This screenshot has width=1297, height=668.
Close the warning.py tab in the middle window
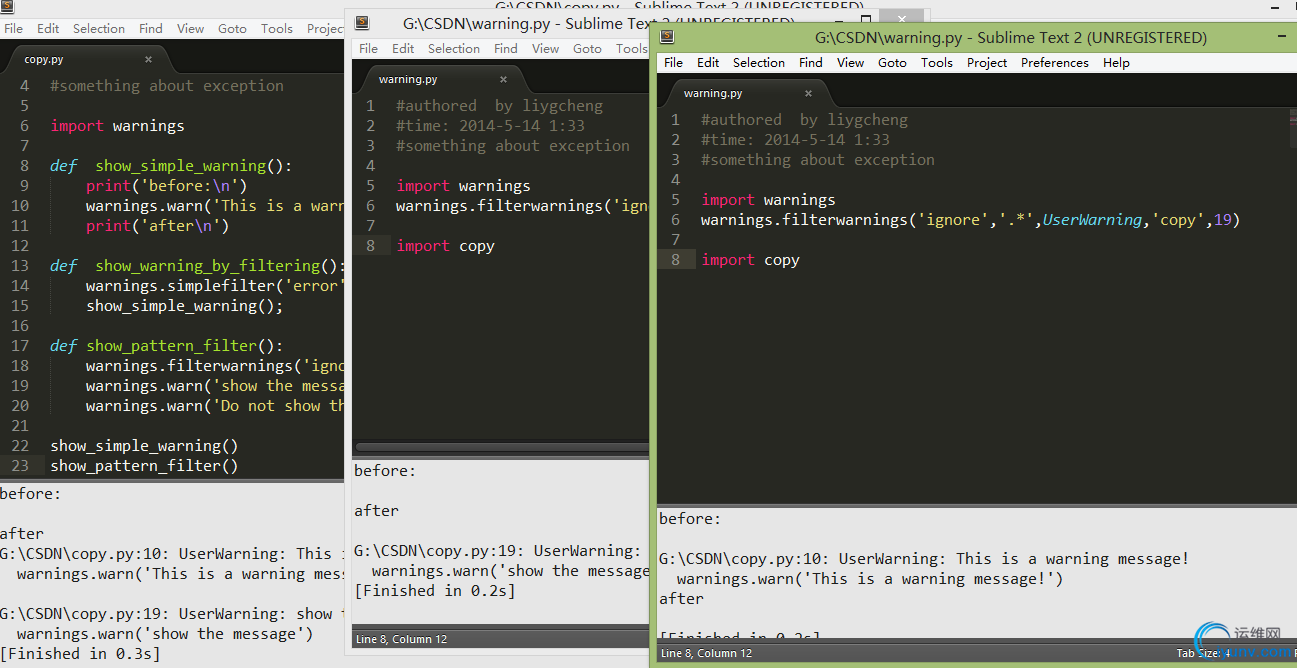point(503,79)
